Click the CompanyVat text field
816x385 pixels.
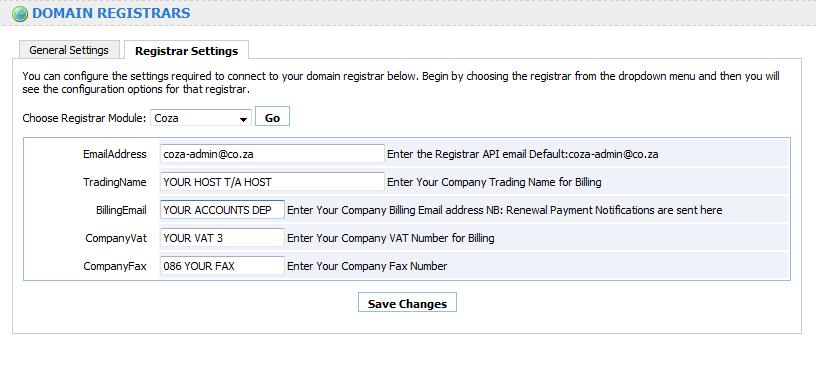point(222,238)
